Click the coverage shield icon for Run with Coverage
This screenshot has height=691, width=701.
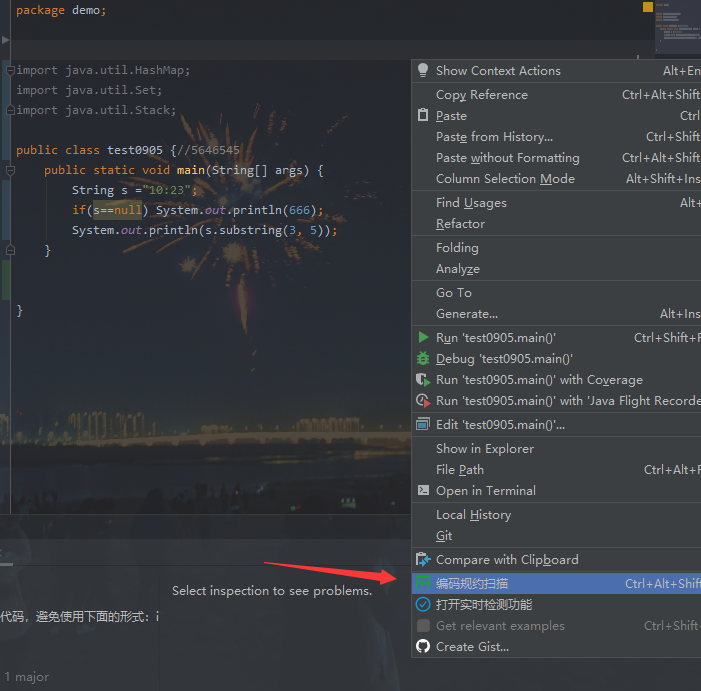click(423, 380)
